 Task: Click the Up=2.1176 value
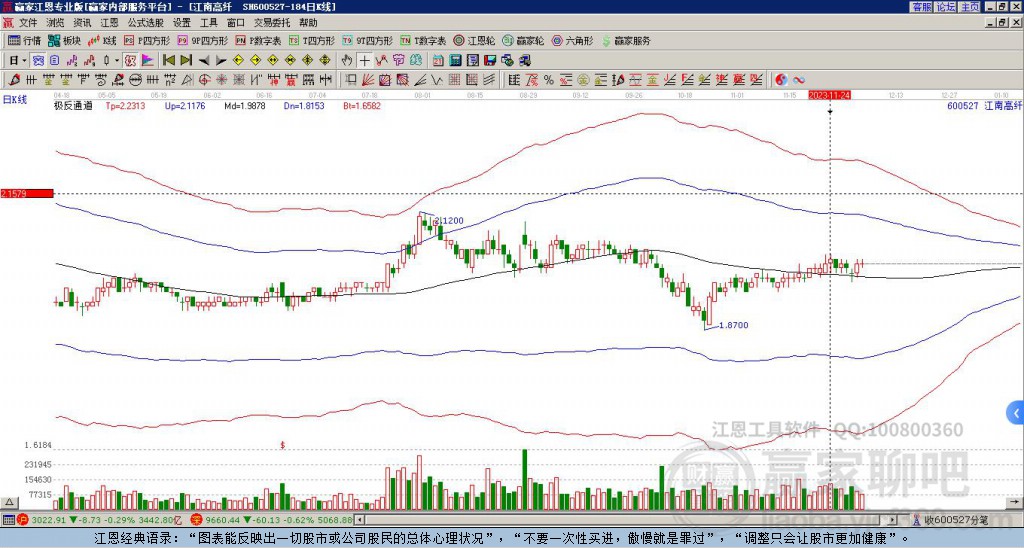[185, 105]
